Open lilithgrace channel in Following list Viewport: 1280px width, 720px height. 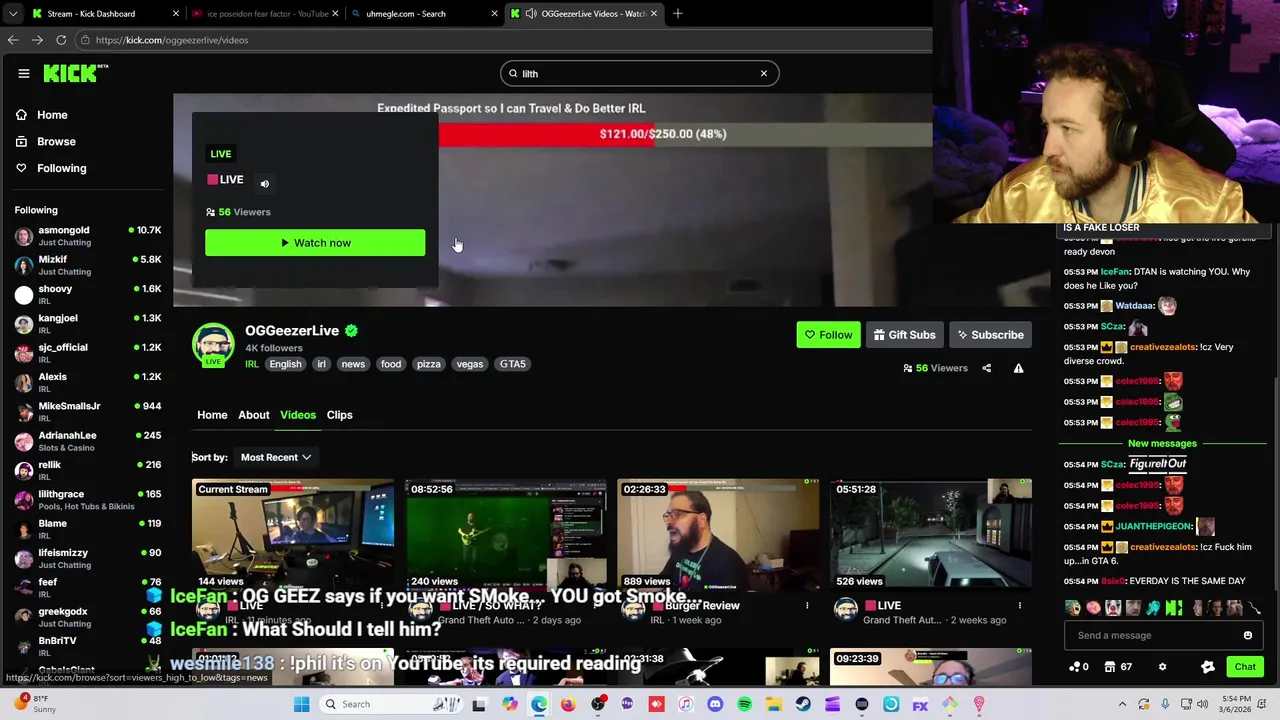pyautogui.click(x=88, y=500)
